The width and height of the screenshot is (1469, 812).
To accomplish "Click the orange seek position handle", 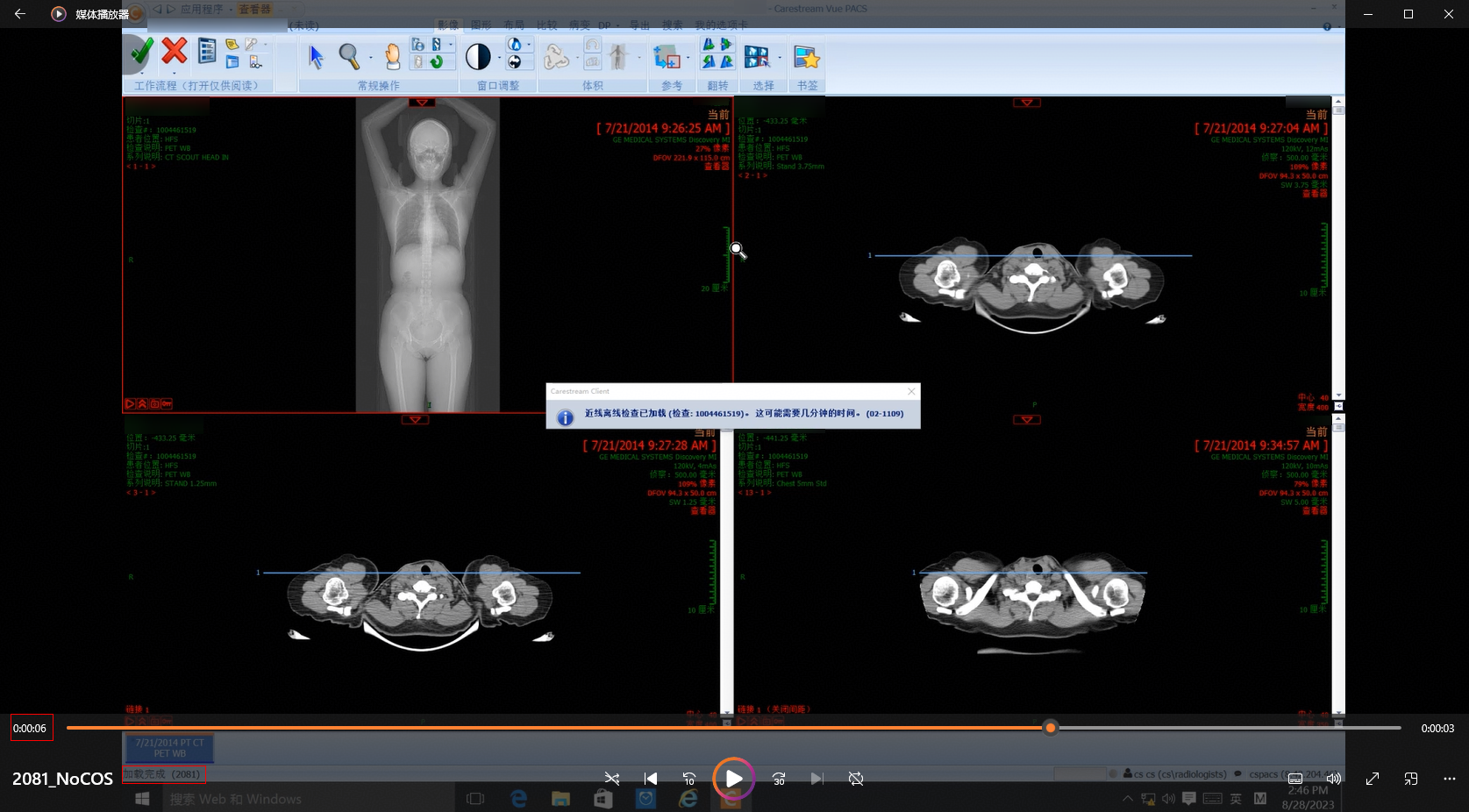I will pyautogui.click(x=1050, y=728).
